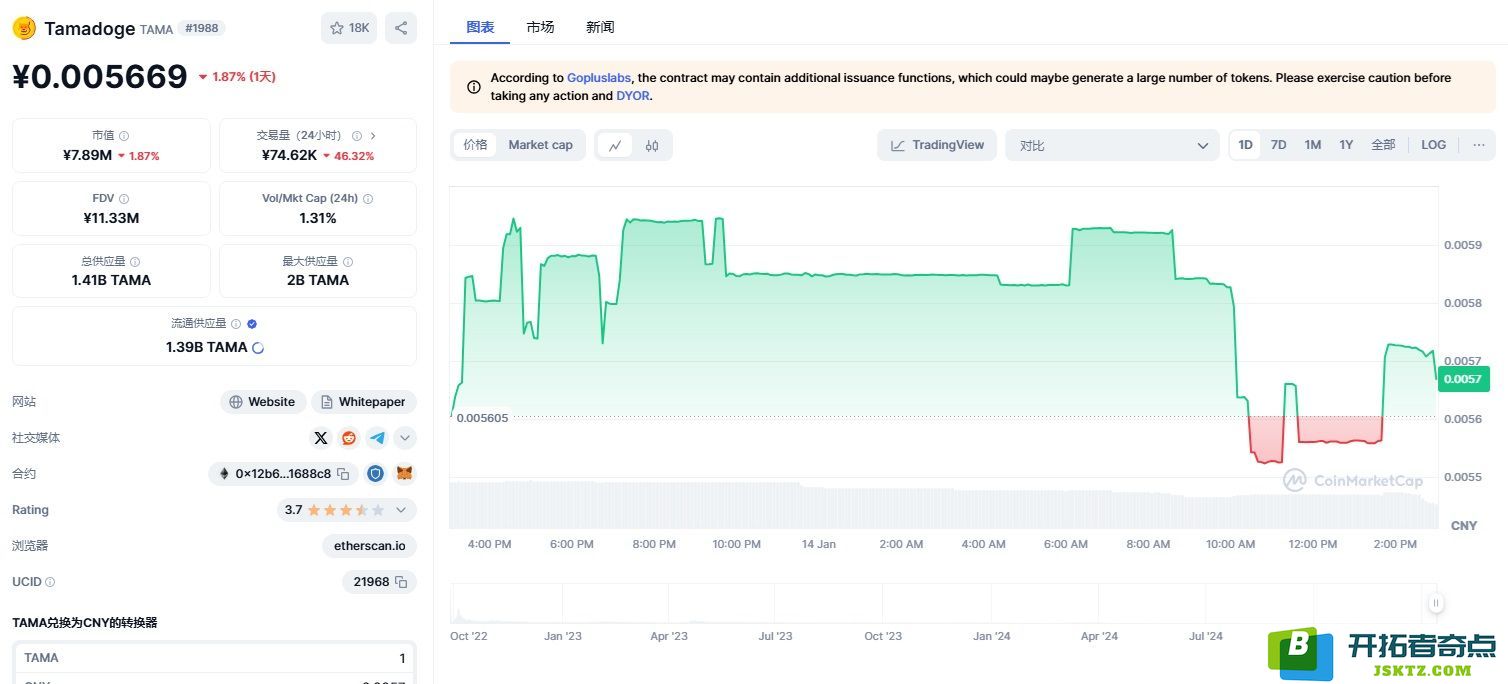This screenshot has height=684, width=1508.
Task: Switch to candlestick chart view
Action: point(652,145)
